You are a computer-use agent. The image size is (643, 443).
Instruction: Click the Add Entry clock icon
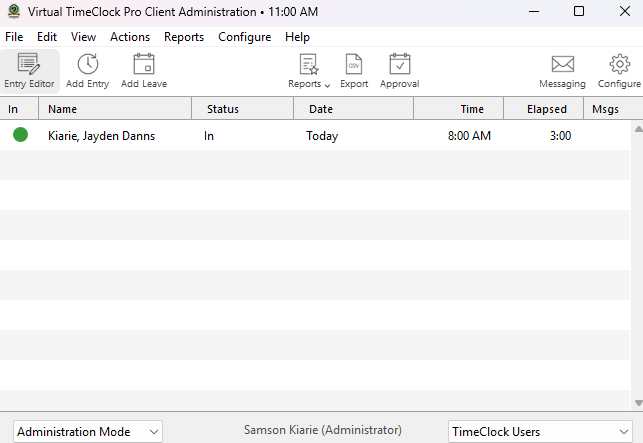click(88, 64)
